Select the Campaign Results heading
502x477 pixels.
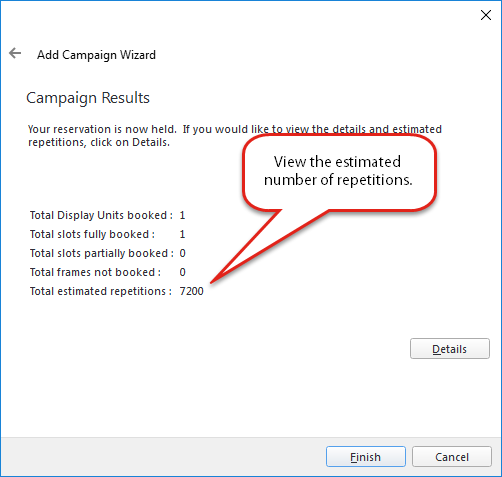[88, 98]
